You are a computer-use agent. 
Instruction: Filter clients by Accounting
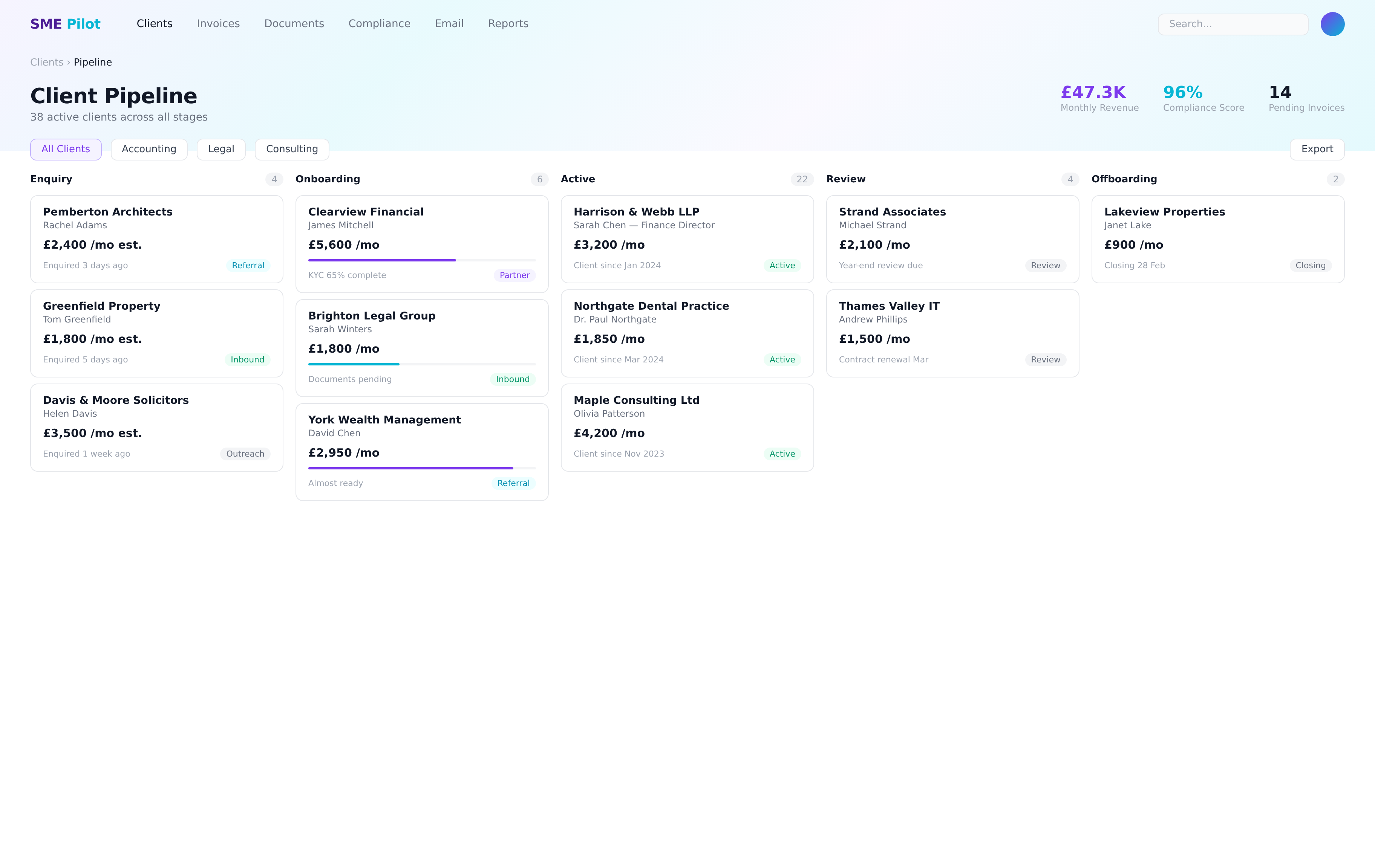point(149,149)
